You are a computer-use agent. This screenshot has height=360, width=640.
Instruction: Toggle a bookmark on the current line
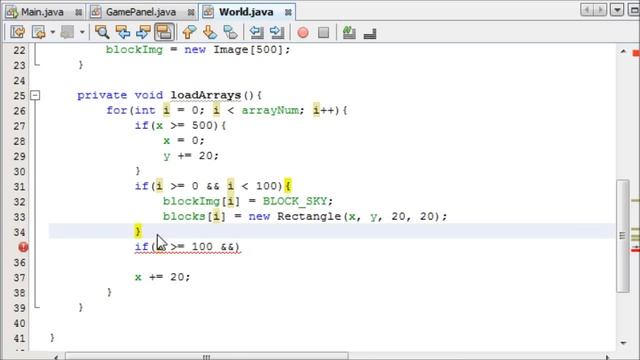[x=231, y=32]
